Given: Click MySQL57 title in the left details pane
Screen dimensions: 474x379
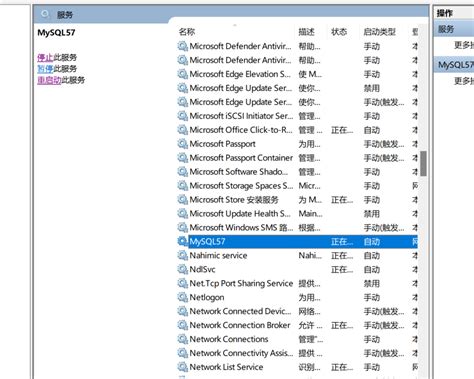Looking at the screenshot, I should 56,33.
